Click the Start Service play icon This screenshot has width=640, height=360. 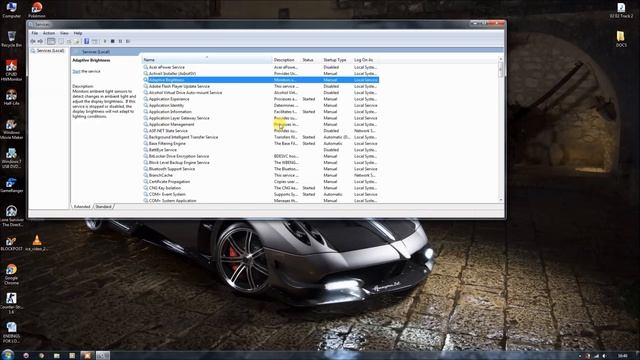[x=105, y=41]
